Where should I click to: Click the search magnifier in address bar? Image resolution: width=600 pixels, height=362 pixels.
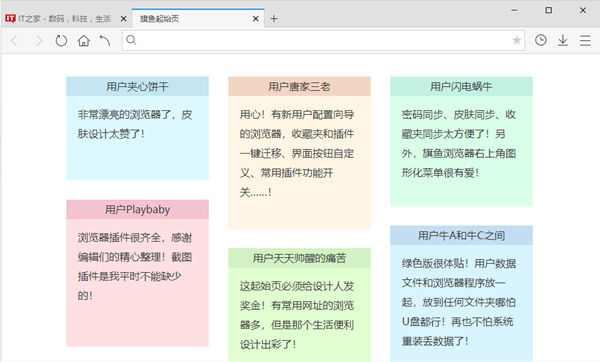[x=131, y=40]
